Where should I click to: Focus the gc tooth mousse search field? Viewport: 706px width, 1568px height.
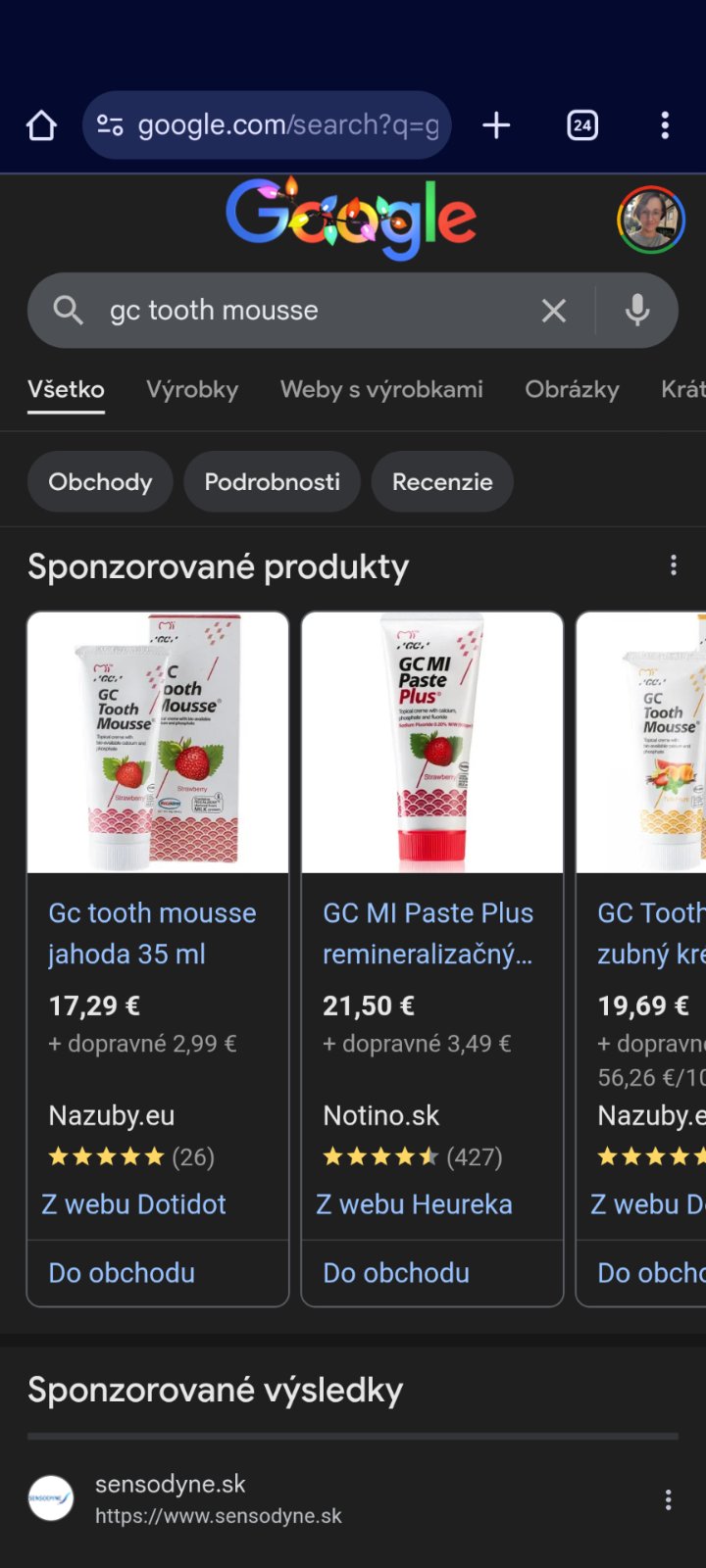pyautogui.click(x=314, y=311)
